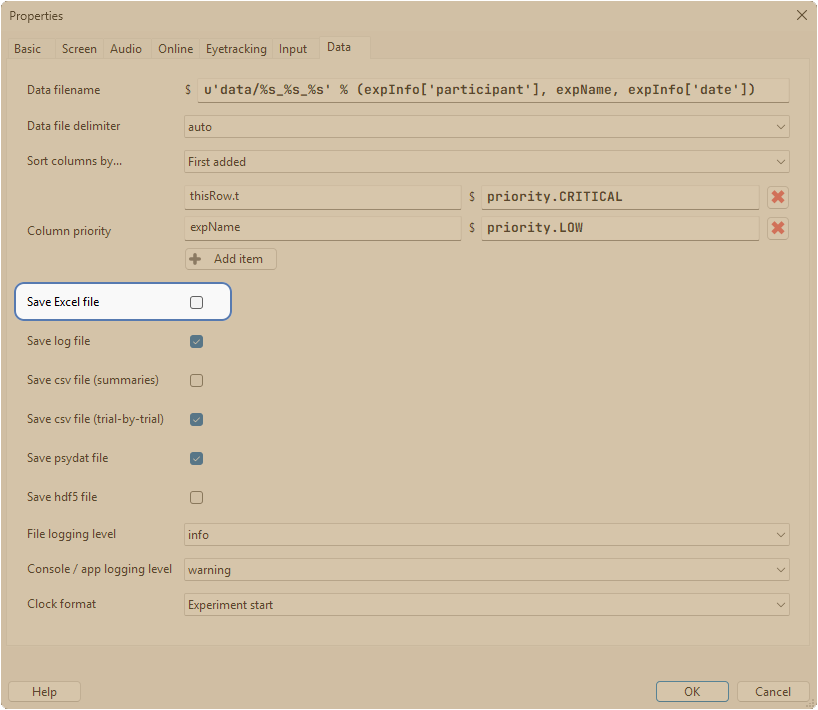The height and width of the screenshot is (710, 818).
Task: Open the Eyetracking tab
Action: 236,49
